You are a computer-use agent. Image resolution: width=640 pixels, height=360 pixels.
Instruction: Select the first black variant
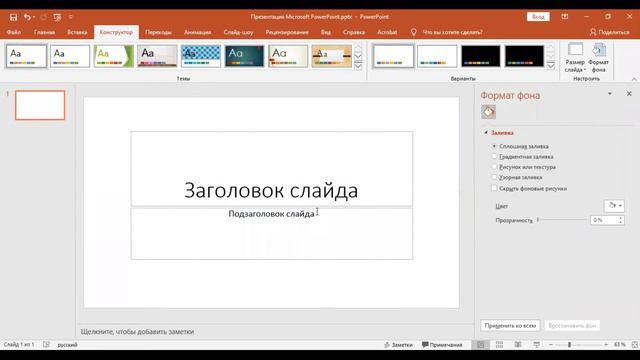[x=480, y=56]
